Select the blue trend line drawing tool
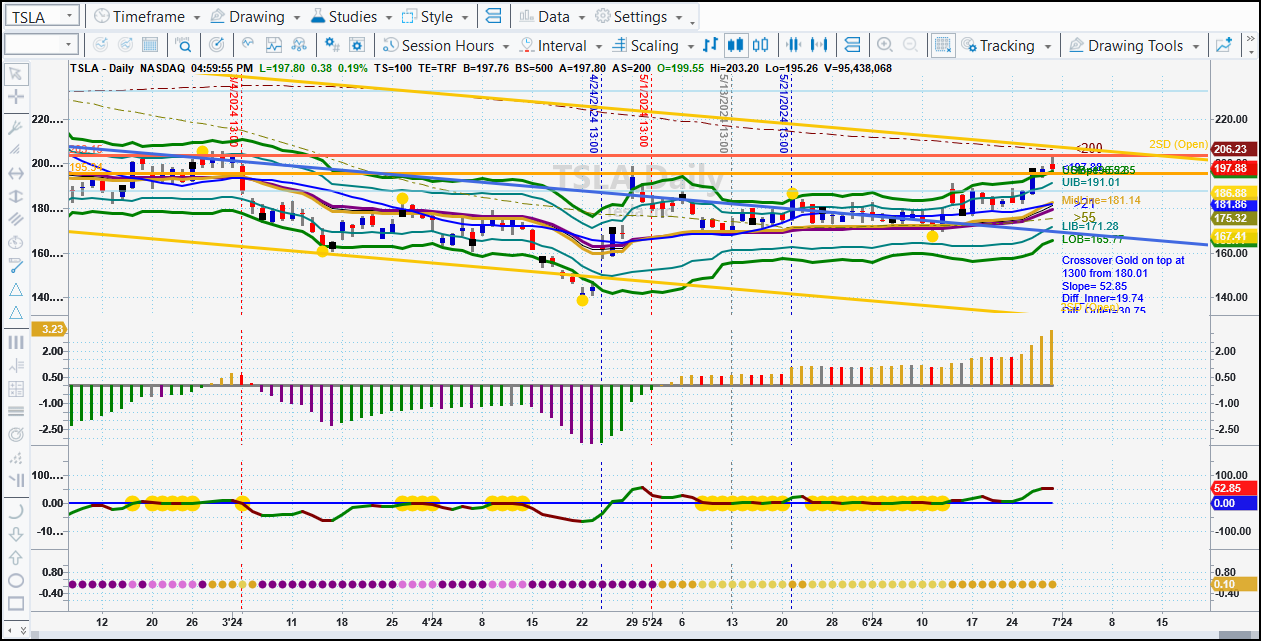This screenshot has height=641, width=1261. (x=16, y=265)
